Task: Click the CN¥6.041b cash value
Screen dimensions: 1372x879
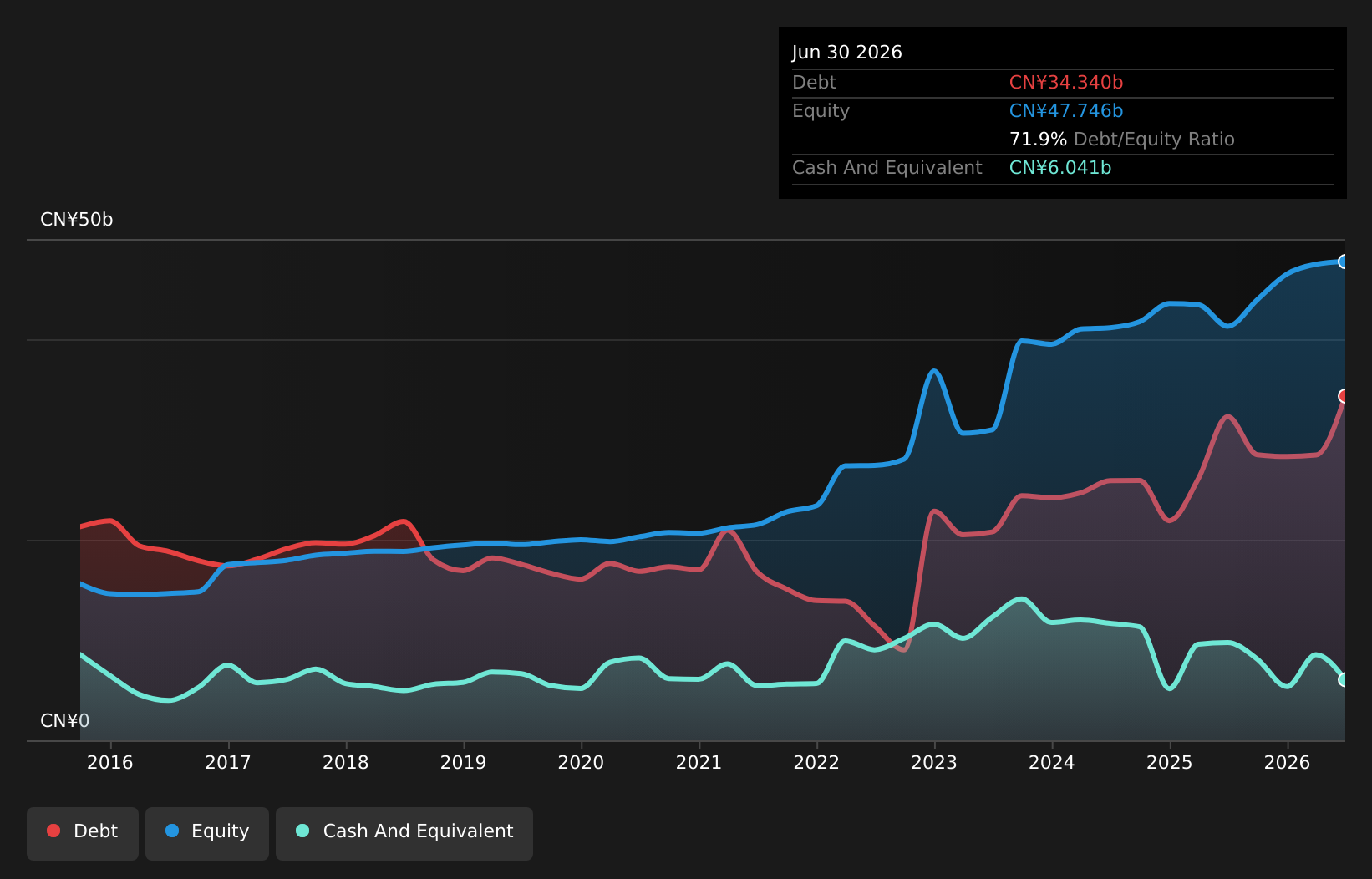Action: [1060, 168]
